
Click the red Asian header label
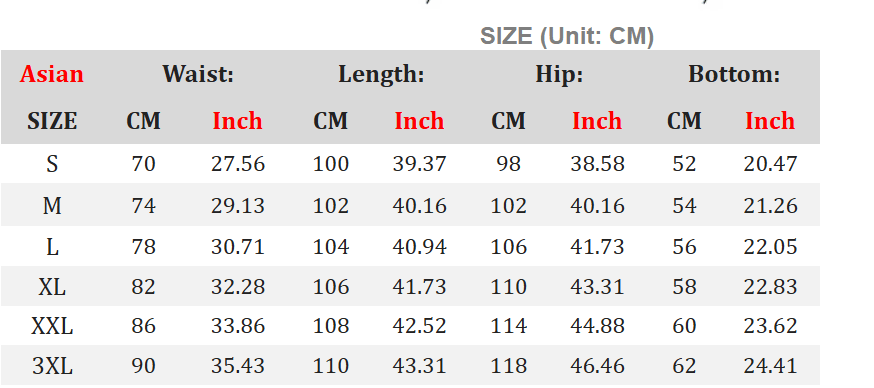[x=52, y=74]
